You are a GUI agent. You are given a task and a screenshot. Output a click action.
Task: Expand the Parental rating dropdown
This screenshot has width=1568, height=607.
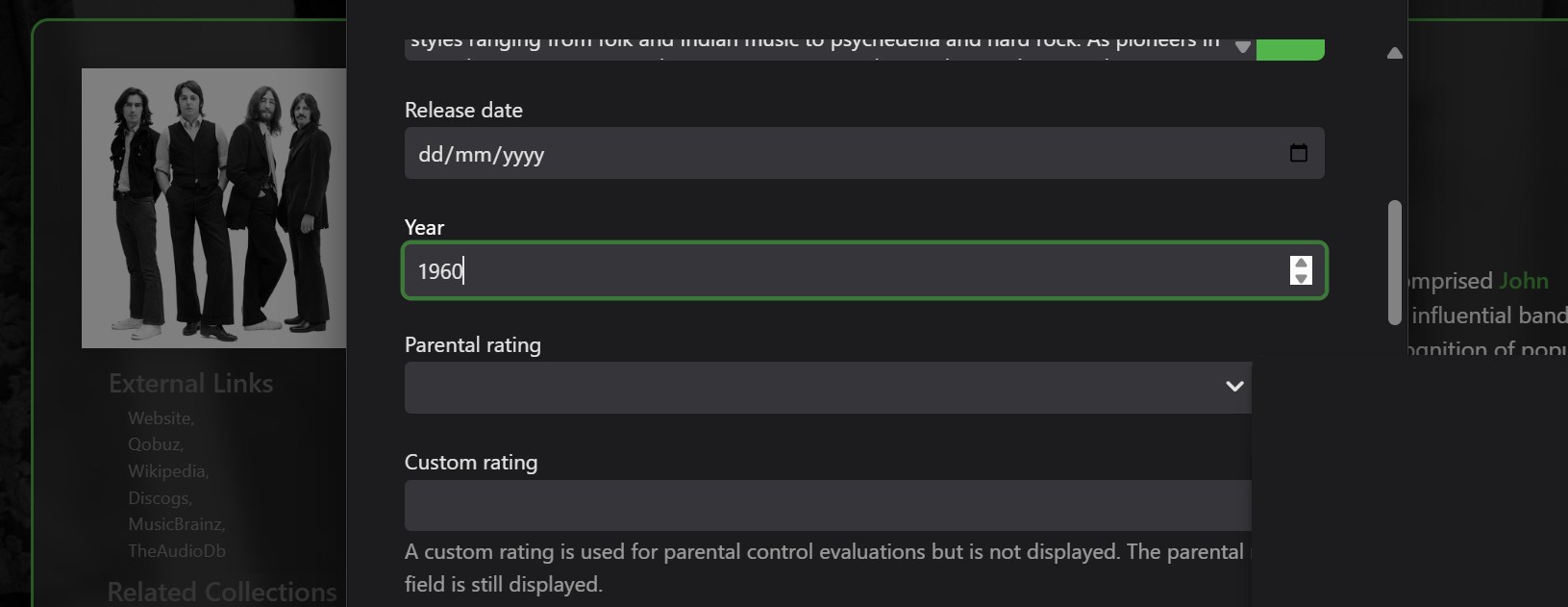[x=827, y=388]
